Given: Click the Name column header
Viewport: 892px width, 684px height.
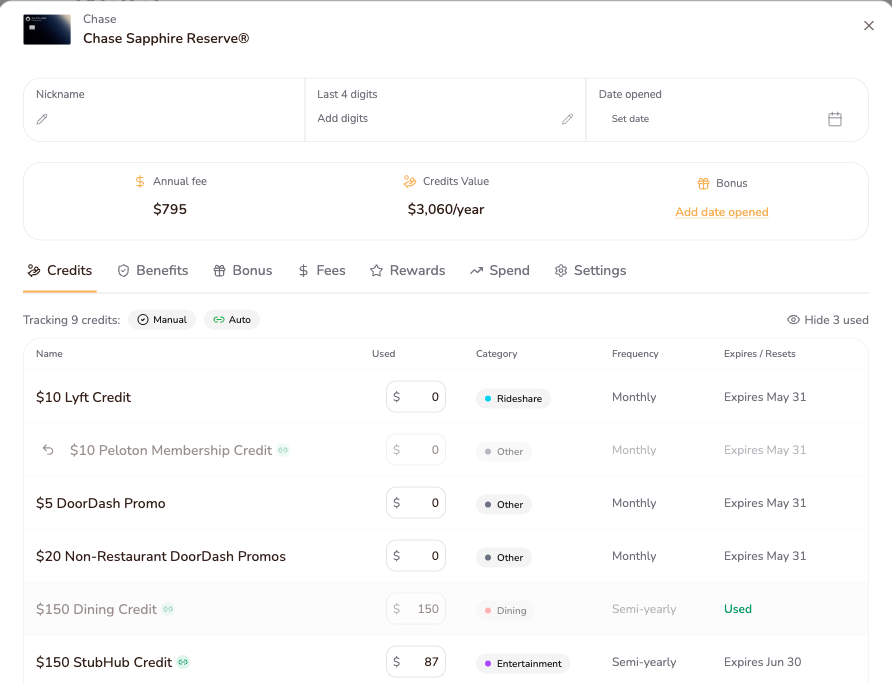Looking at the screenshot, I should point(49,353).
